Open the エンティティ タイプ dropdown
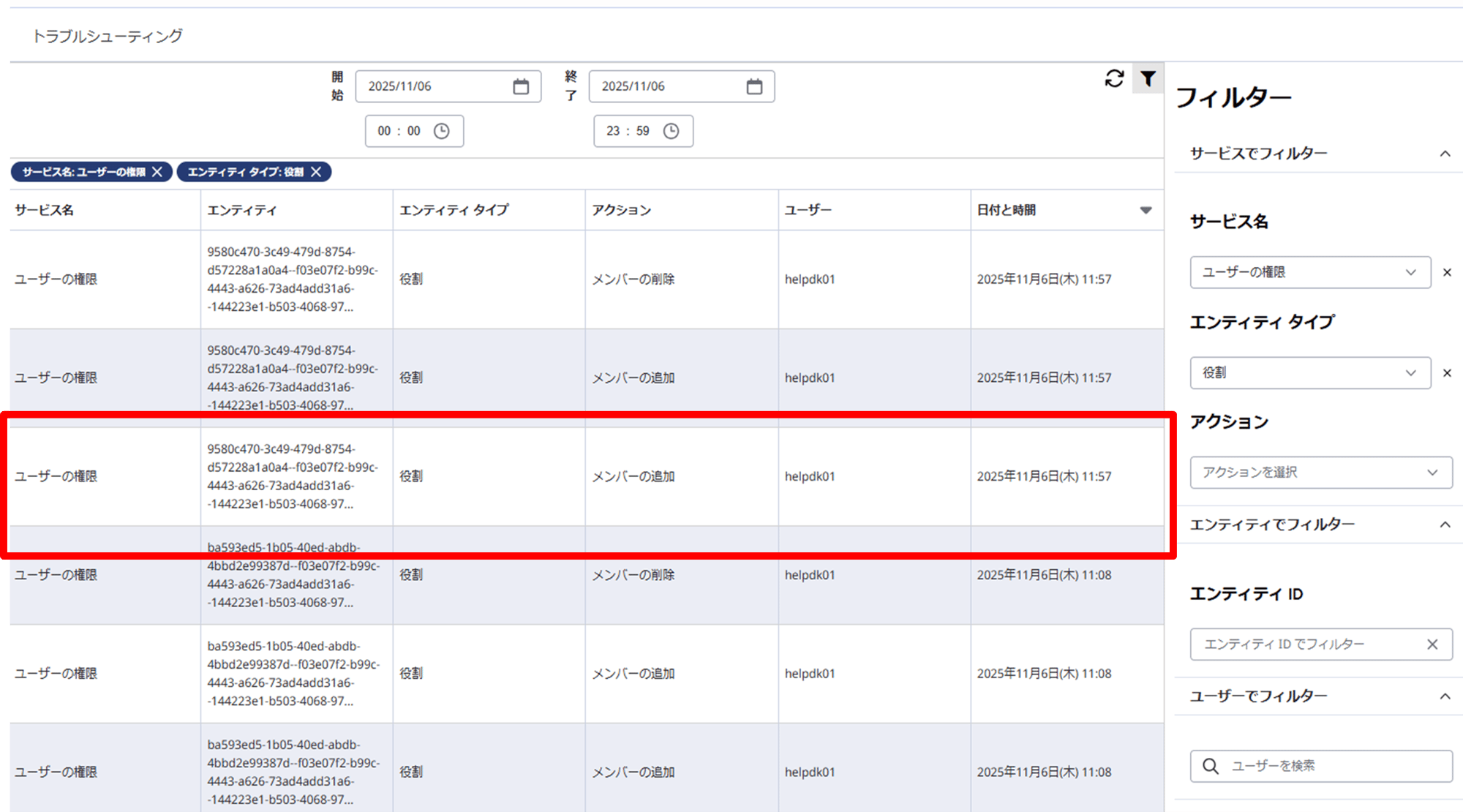Screen dimensions: 1463x812 1309,373
